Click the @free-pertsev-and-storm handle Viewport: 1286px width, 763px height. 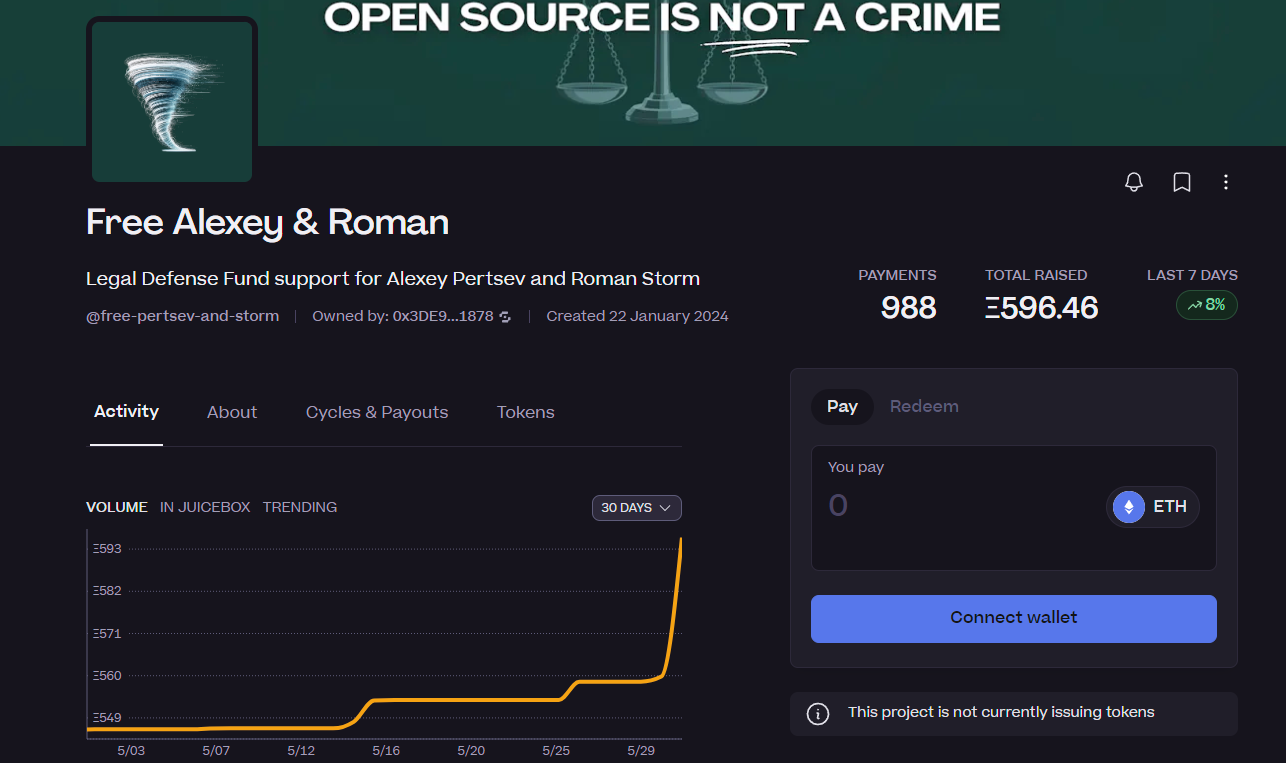[183, 316]
